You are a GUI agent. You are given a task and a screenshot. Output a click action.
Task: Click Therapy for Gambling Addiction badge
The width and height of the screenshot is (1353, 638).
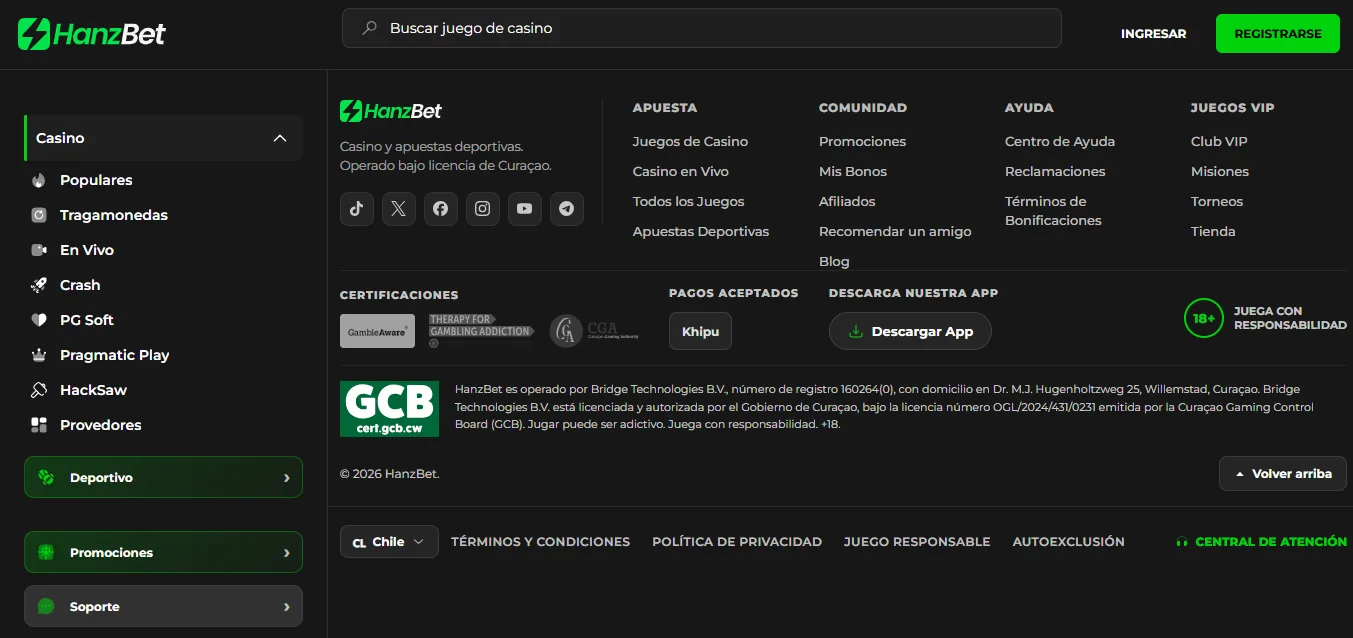tap(481, 331)
